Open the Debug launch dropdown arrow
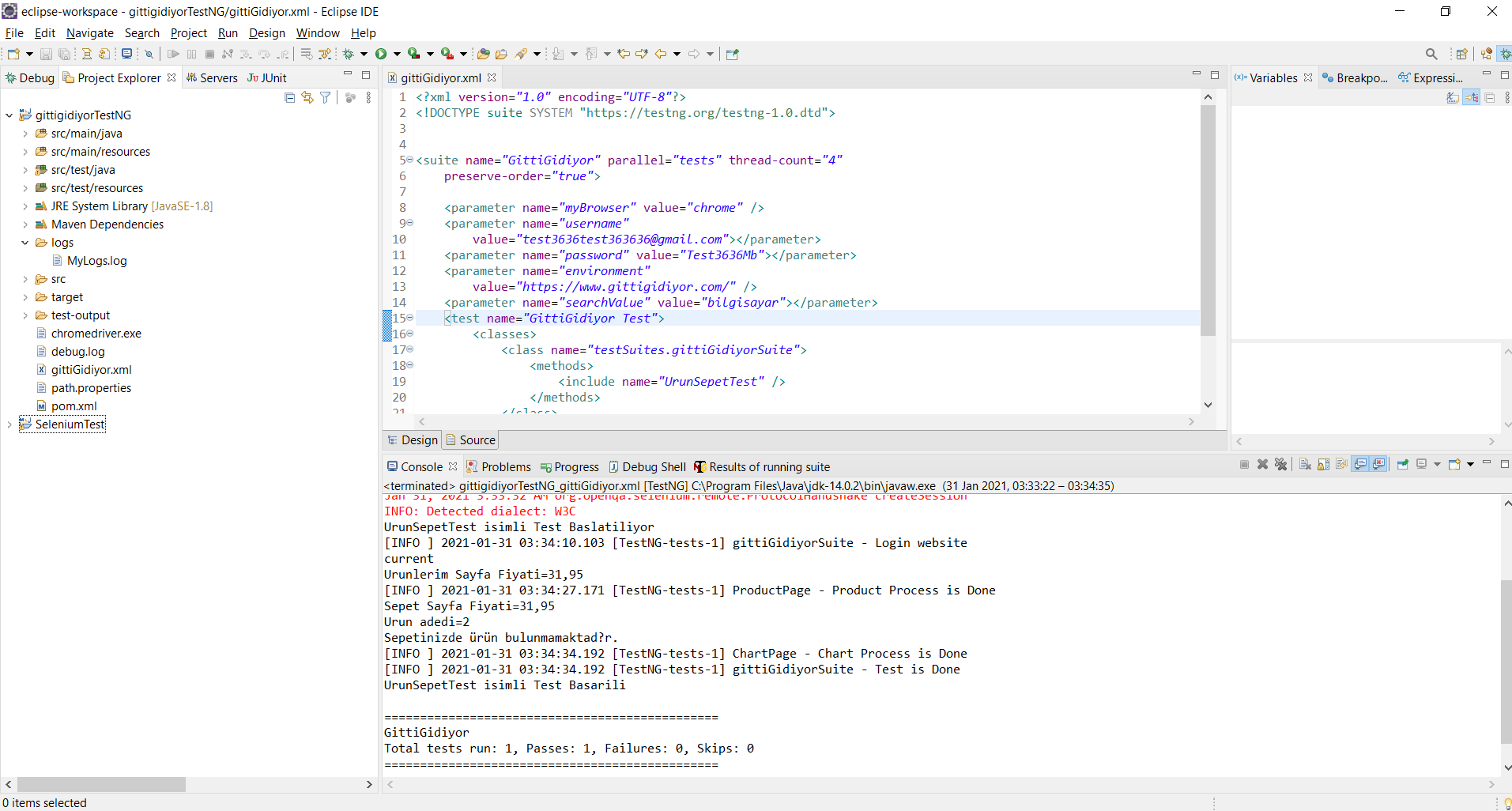 [364, 54]
